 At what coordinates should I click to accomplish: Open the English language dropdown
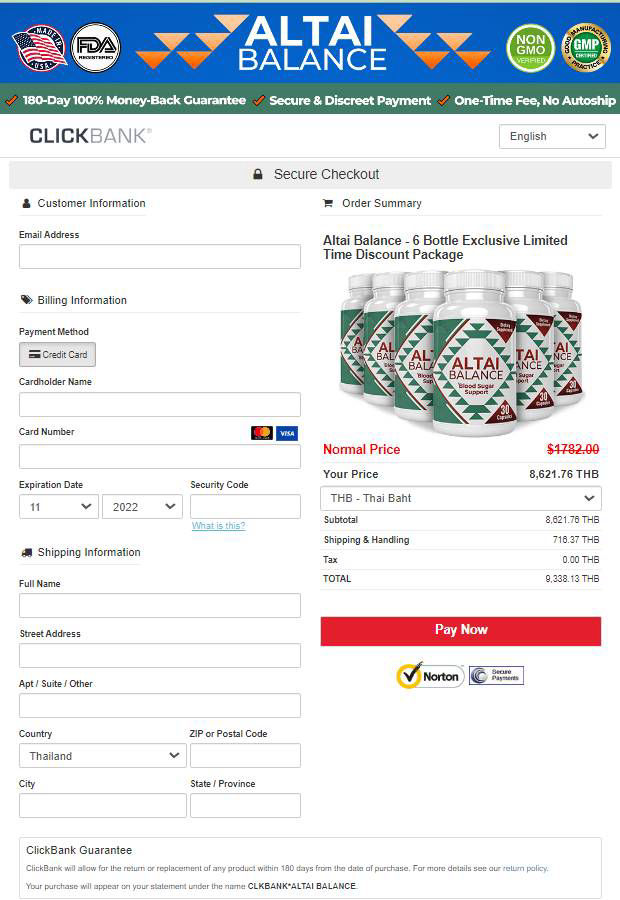552,135
